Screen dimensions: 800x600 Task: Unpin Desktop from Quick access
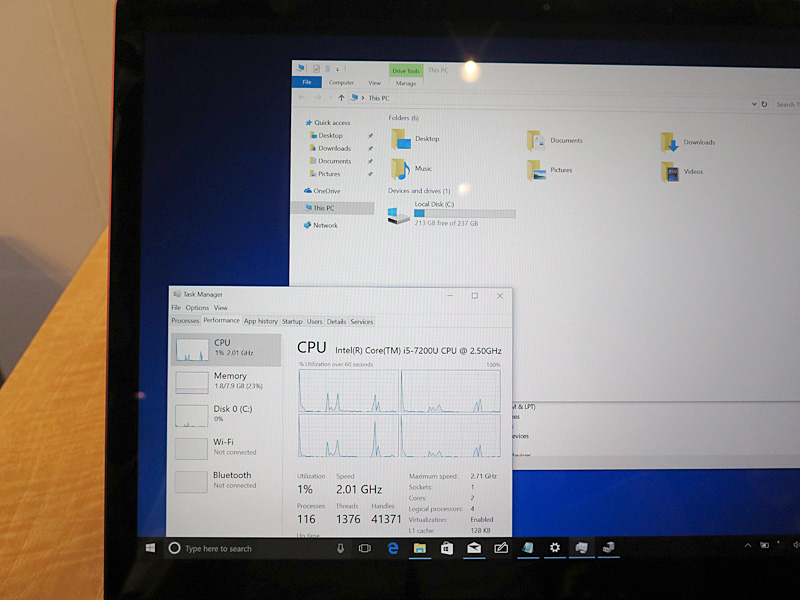point(369,135)
